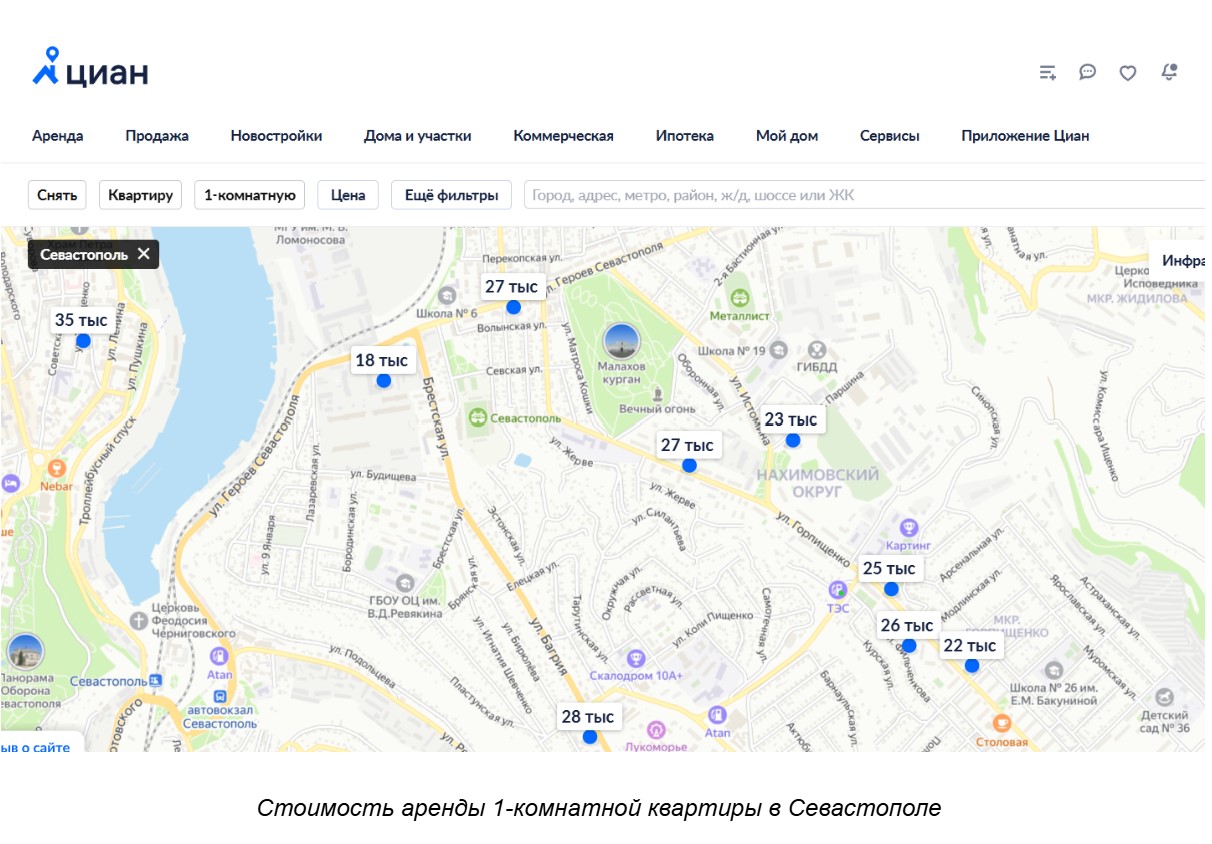The height and width of the screenshot is (844, 1212).
Task: Click the Севастополь stadium green icon
Action: coord(477,416)
